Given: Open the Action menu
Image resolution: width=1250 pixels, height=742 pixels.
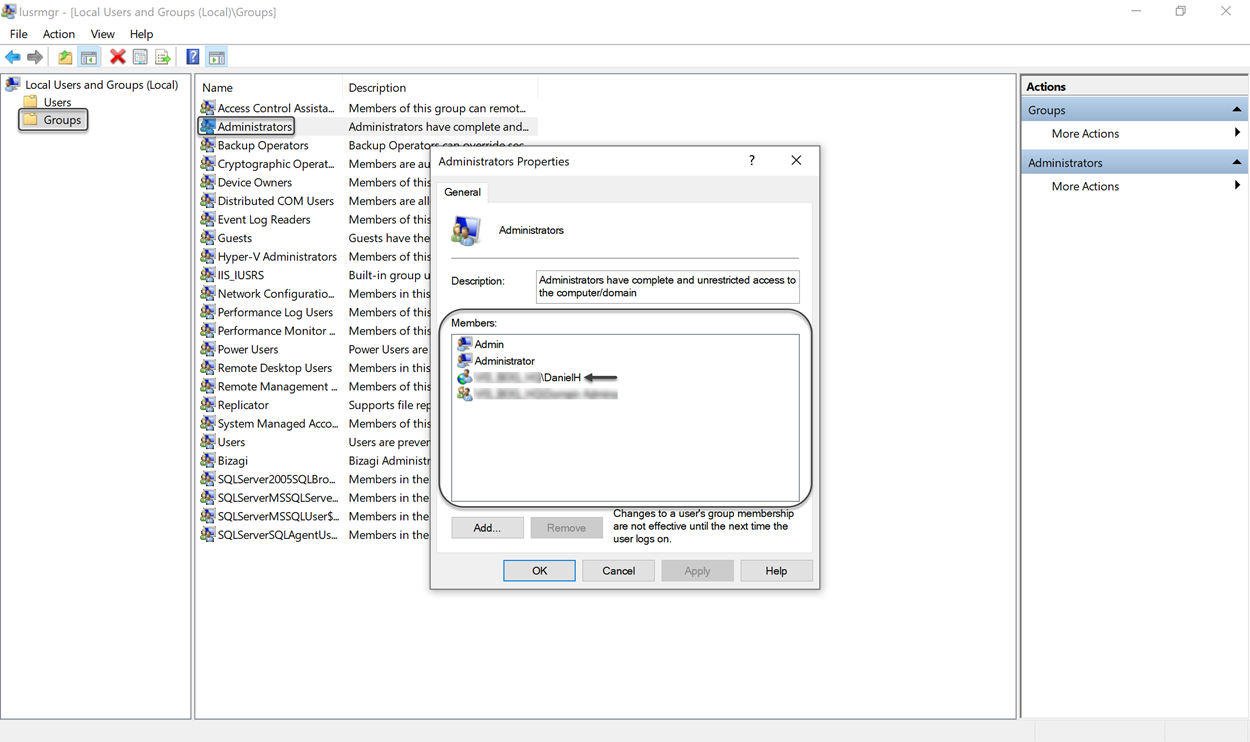Looking at the screenshot, I should coord(59,34).
